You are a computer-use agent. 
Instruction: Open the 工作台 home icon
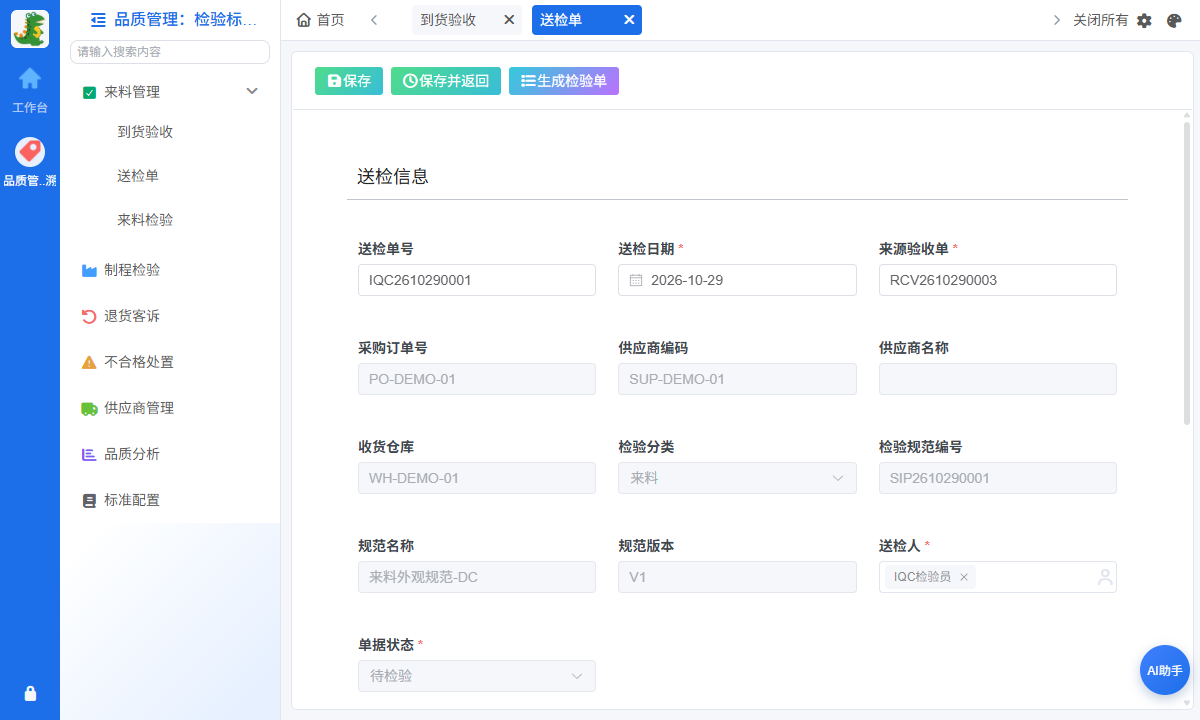point(30,77)
